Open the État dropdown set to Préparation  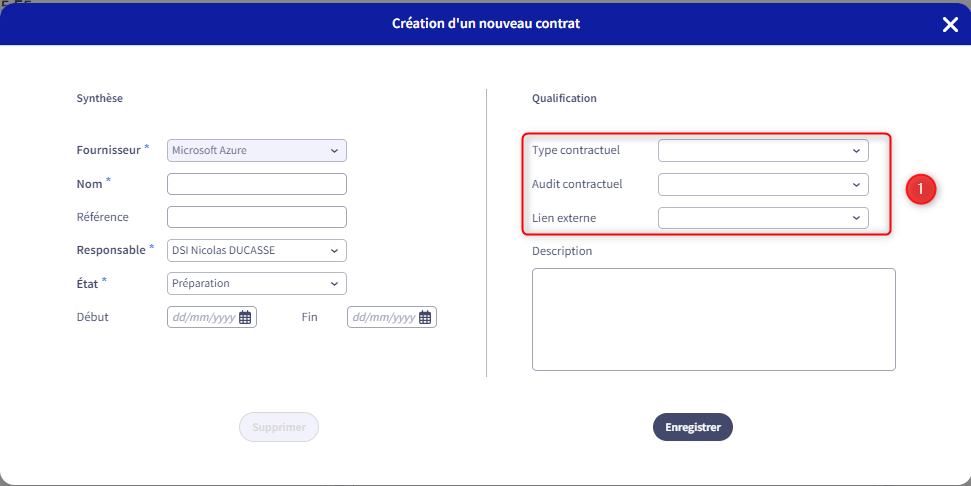coord(256,284)
